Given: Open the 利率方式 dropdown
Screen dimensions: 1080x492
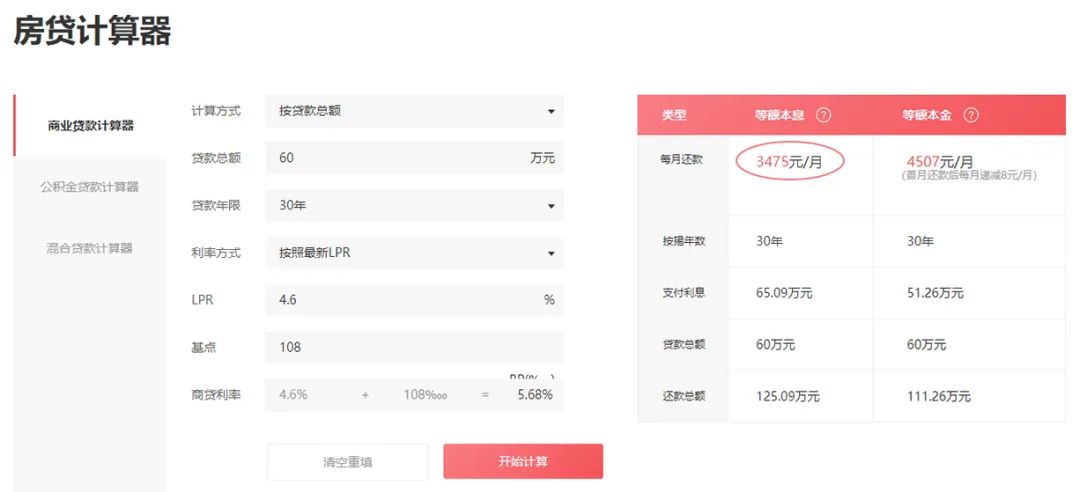Looking at the screenshot, I should [x=414, y=253].
